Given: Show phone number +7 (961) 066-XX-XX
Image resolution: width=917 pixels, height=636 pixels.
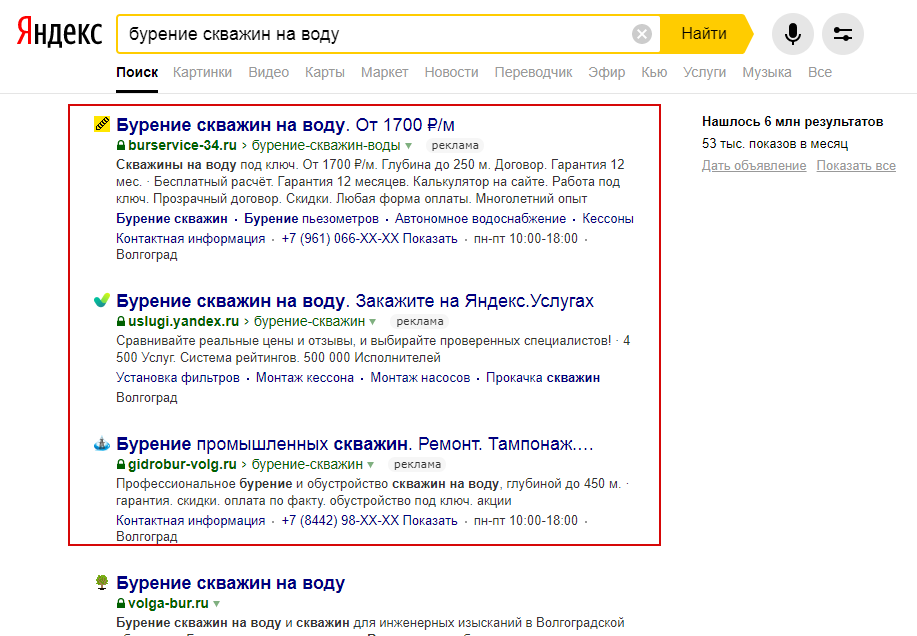Looking at the screenshot, I should [x=369, y=238].
